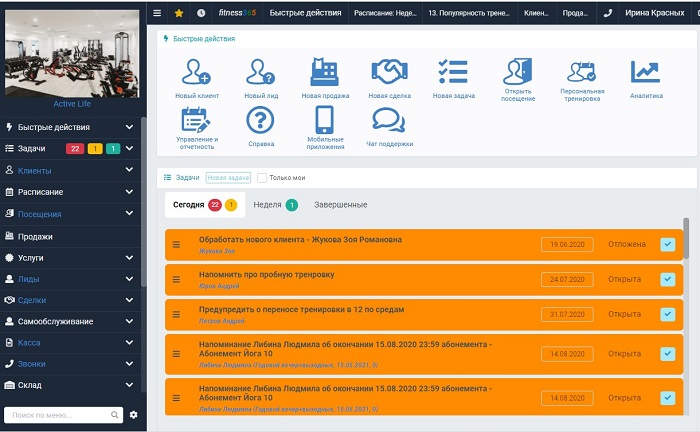
Task: Mark Жукова Зоя Романовна task as done
Action: pos(667,244)
